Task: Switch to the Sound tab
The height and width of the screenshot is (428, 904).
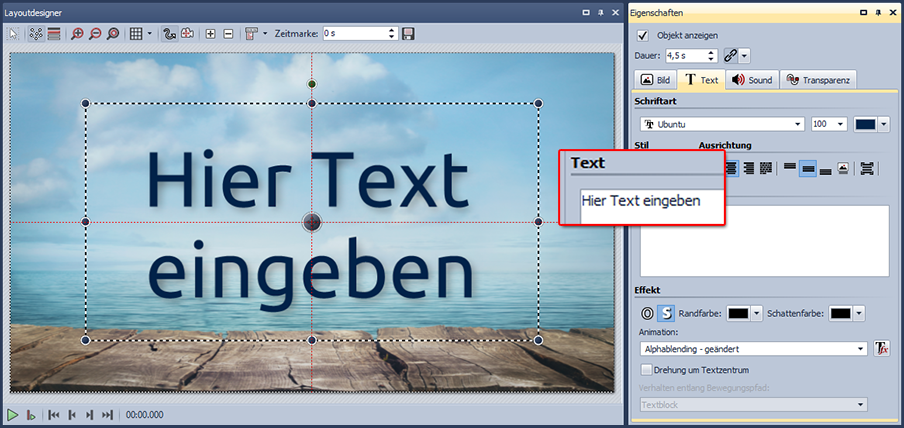Action: click(x=751, y=80)
